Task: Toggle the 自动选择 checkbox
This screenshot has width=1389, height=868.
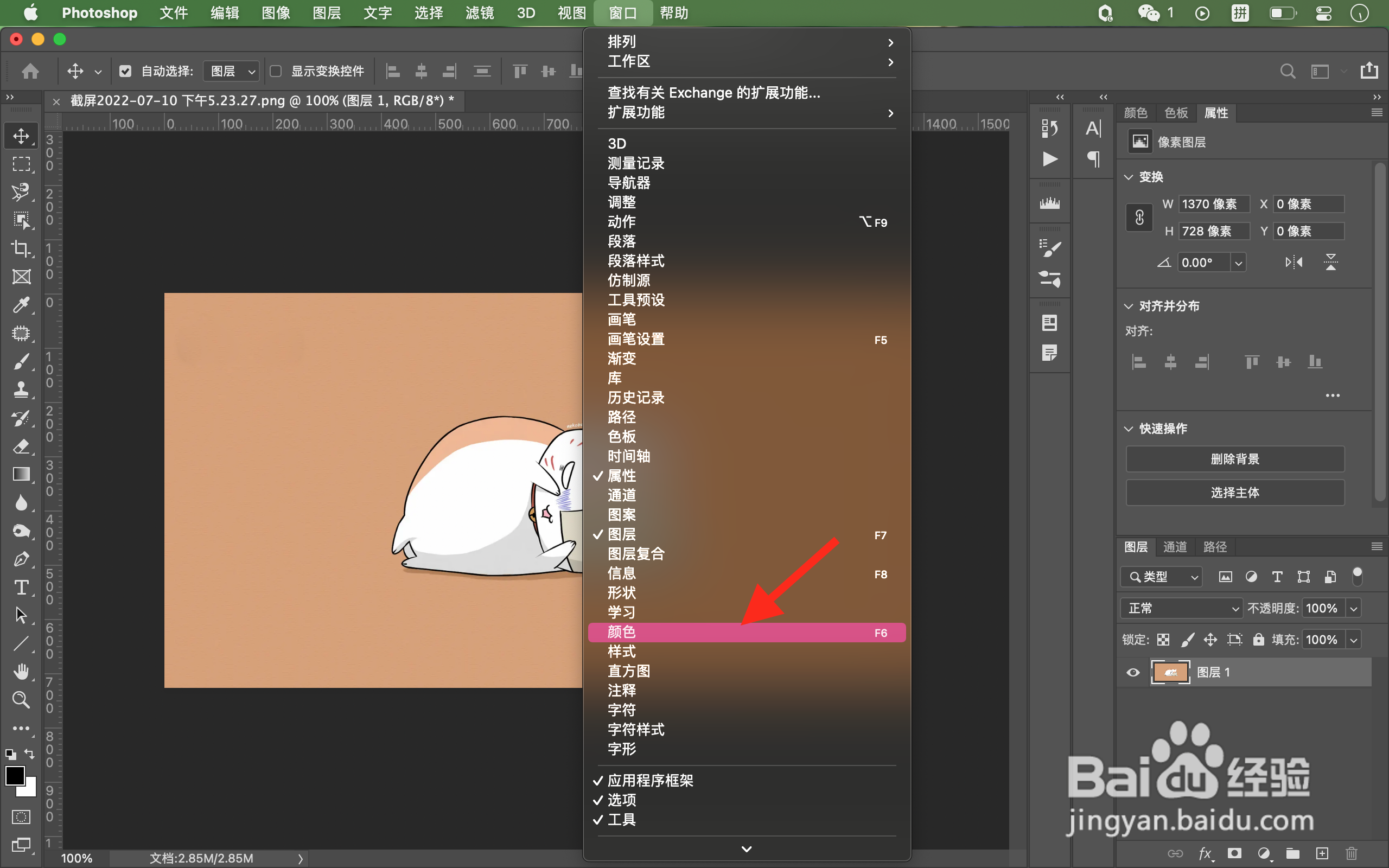Action: 125,71
